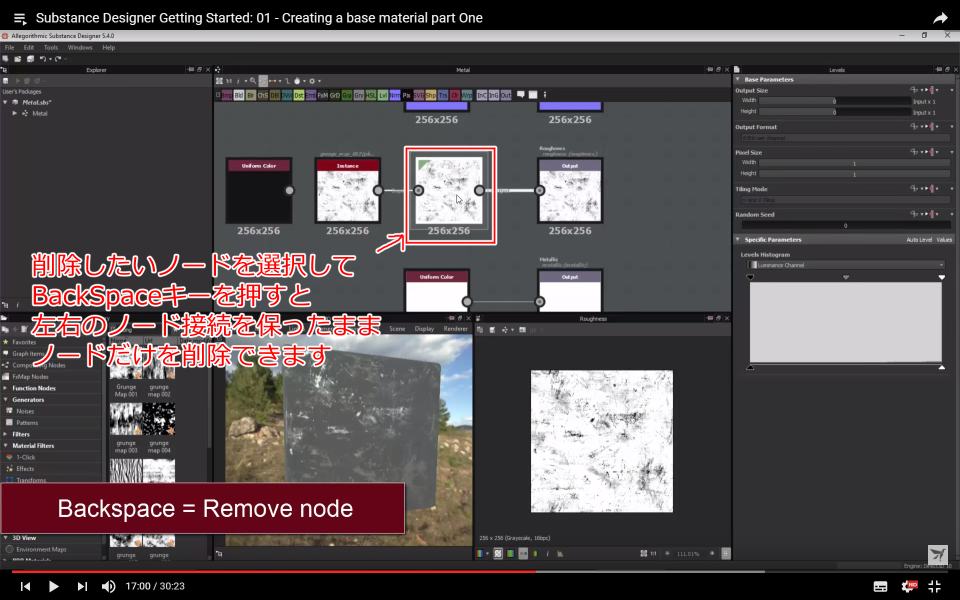960x600 pixels.
Task: Collapse the Base Parameters section
Action: (738, 80)
